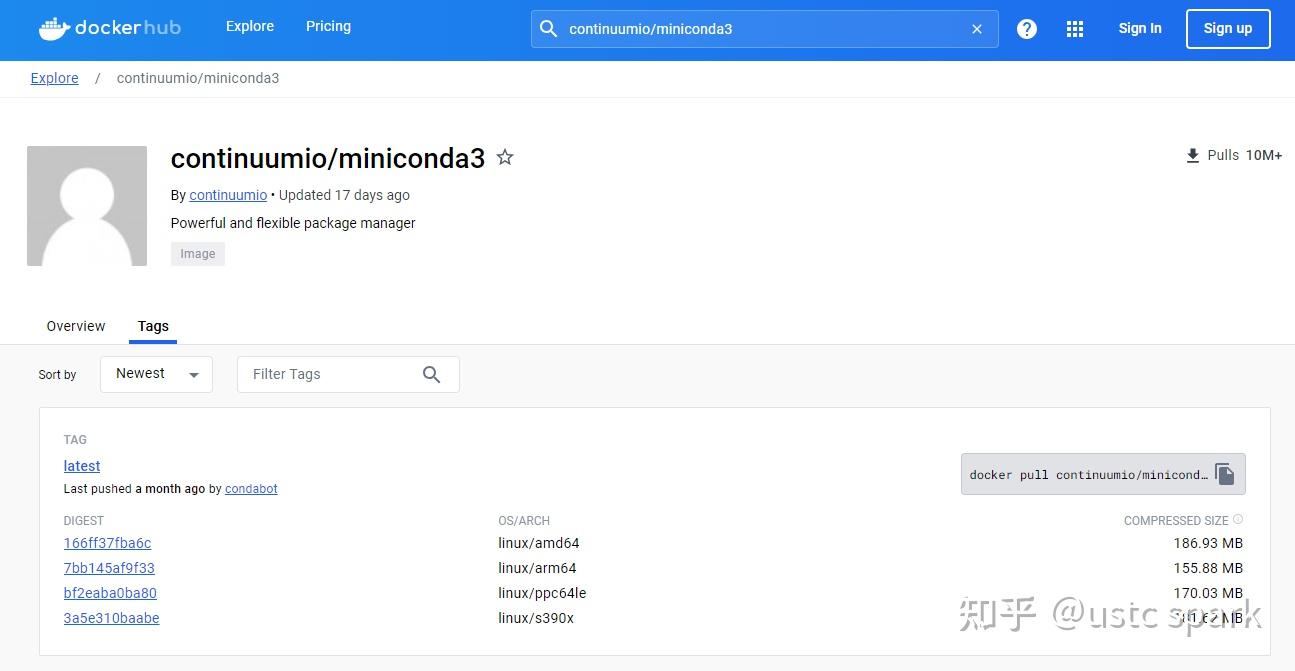Open the latest tag link
The width and height of the screenshot is (1295, 671).
coord(81,465)
